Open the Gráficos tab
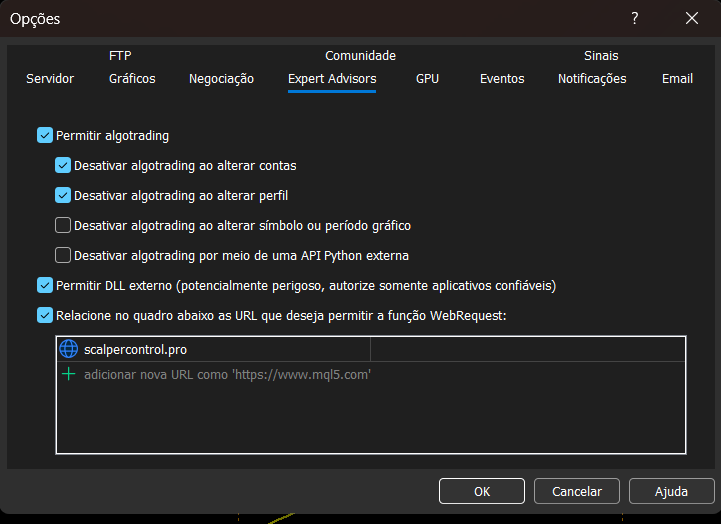This screenshot has height=524, width=721. [x=132, y=79]
